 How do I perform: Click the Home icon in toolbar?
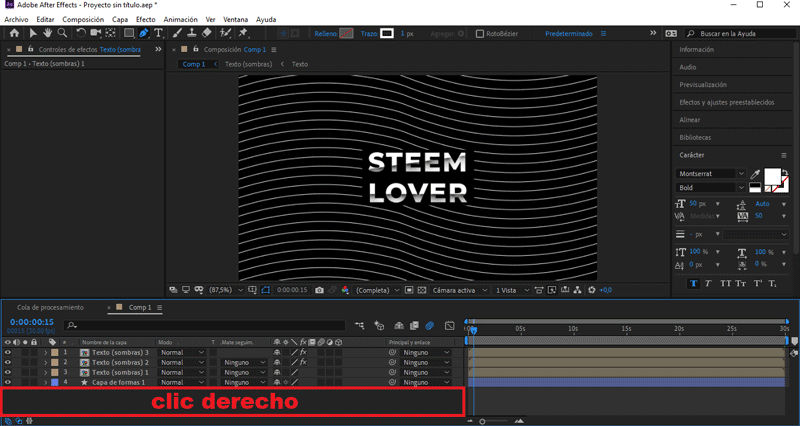coord(12,33)
